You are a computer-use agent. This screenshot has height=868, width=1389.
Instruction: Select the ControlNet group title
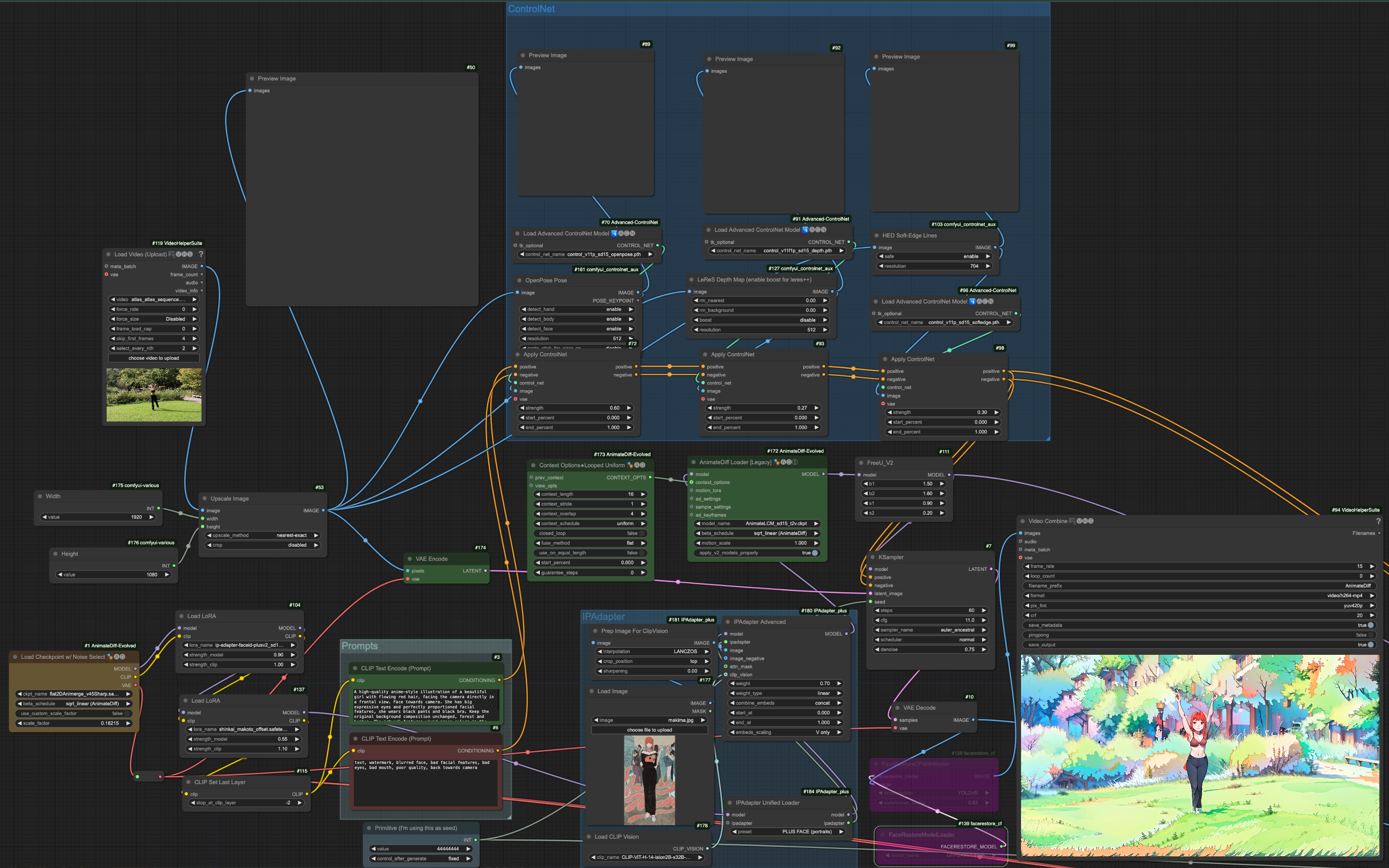click(x=531, y=9)
